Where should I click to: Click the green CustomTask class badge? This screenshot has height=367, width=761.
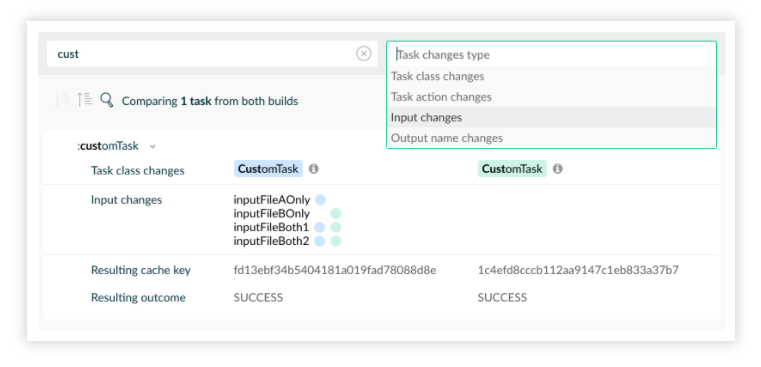512,169
